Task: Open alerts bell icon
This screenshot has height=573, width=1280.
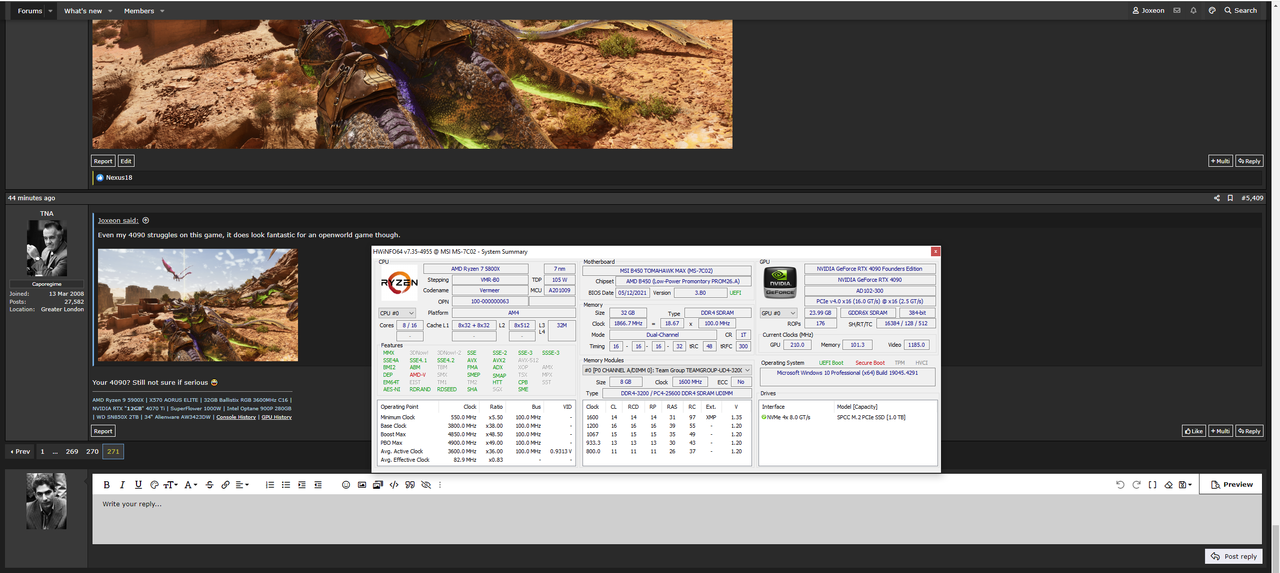Action: (x=1194, y=10)
